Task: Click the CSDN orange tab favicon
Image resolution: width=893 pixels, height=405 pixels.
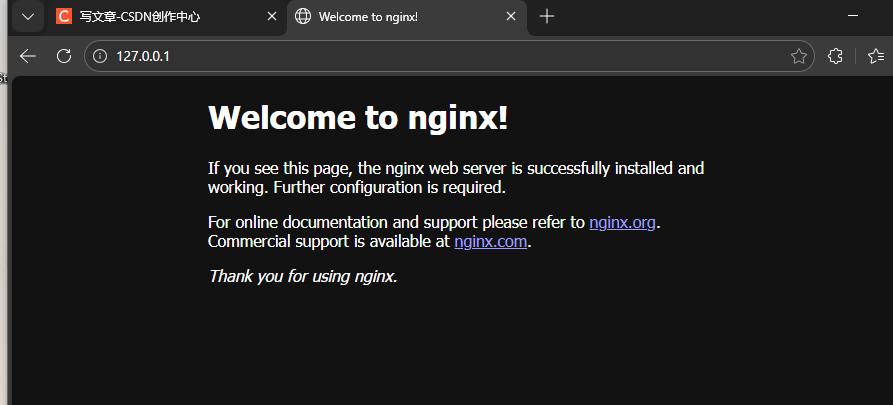Action: click(x=64, y=17)
